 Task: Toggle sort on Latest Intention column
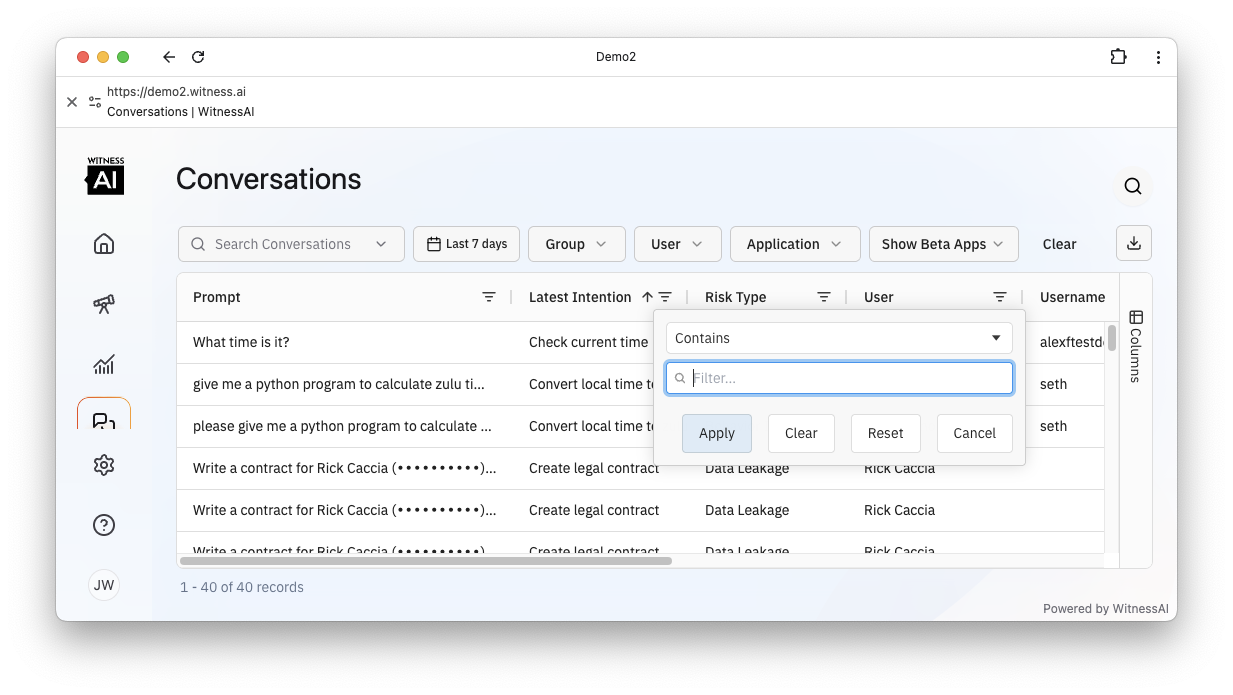[580, 297]
